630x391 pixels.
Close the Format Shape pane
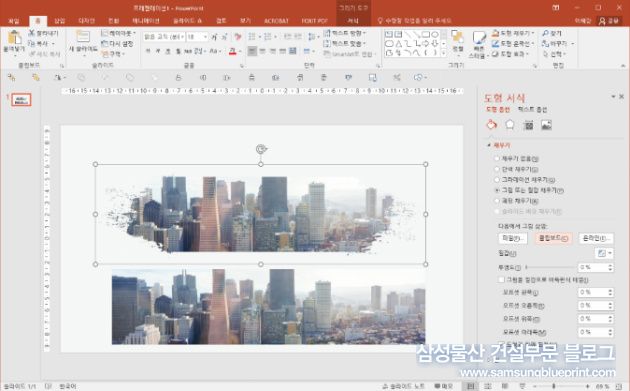pos(622,96)
